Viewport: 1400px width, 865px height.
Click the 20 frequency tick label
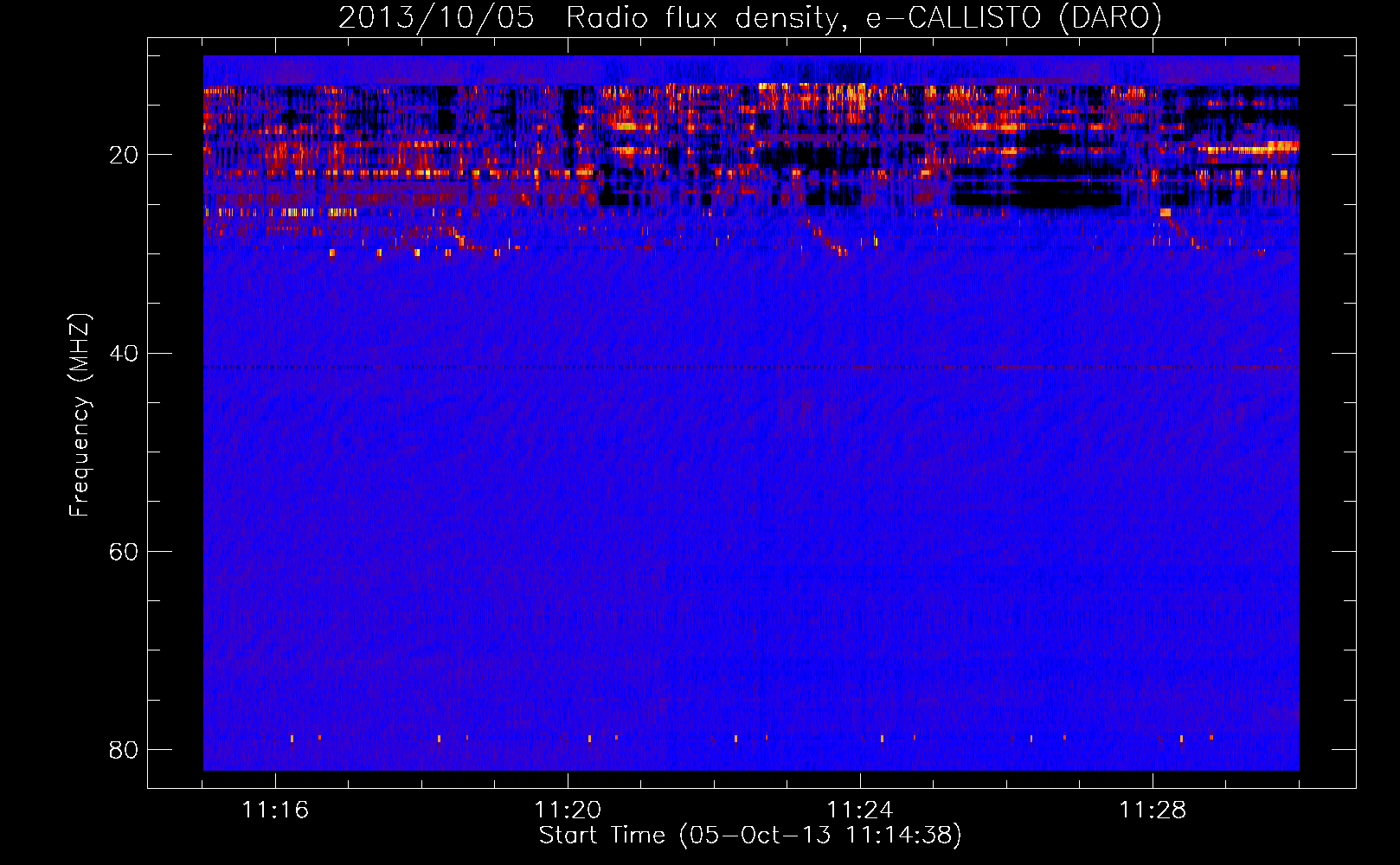click(124, 155)
